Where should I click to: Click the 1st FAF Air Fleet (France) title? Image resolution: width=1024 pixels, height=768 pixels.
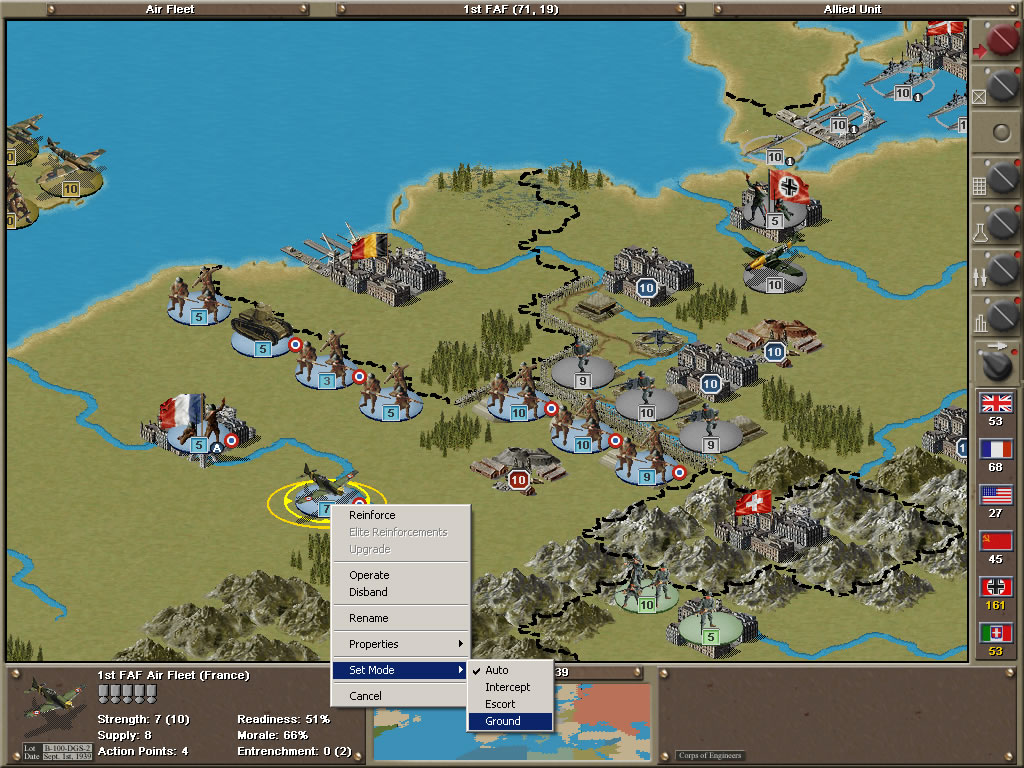point(173,675)
